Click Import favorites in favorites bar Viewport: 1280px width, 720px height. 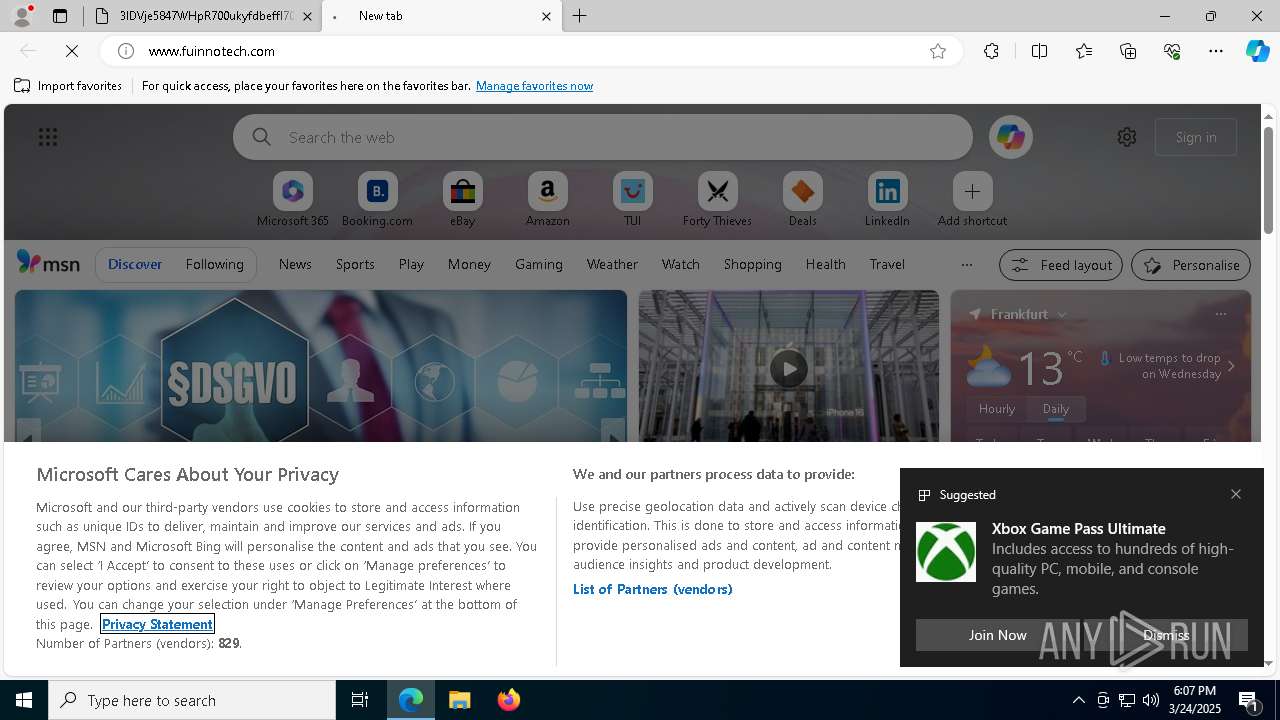[x=68, y=86]
